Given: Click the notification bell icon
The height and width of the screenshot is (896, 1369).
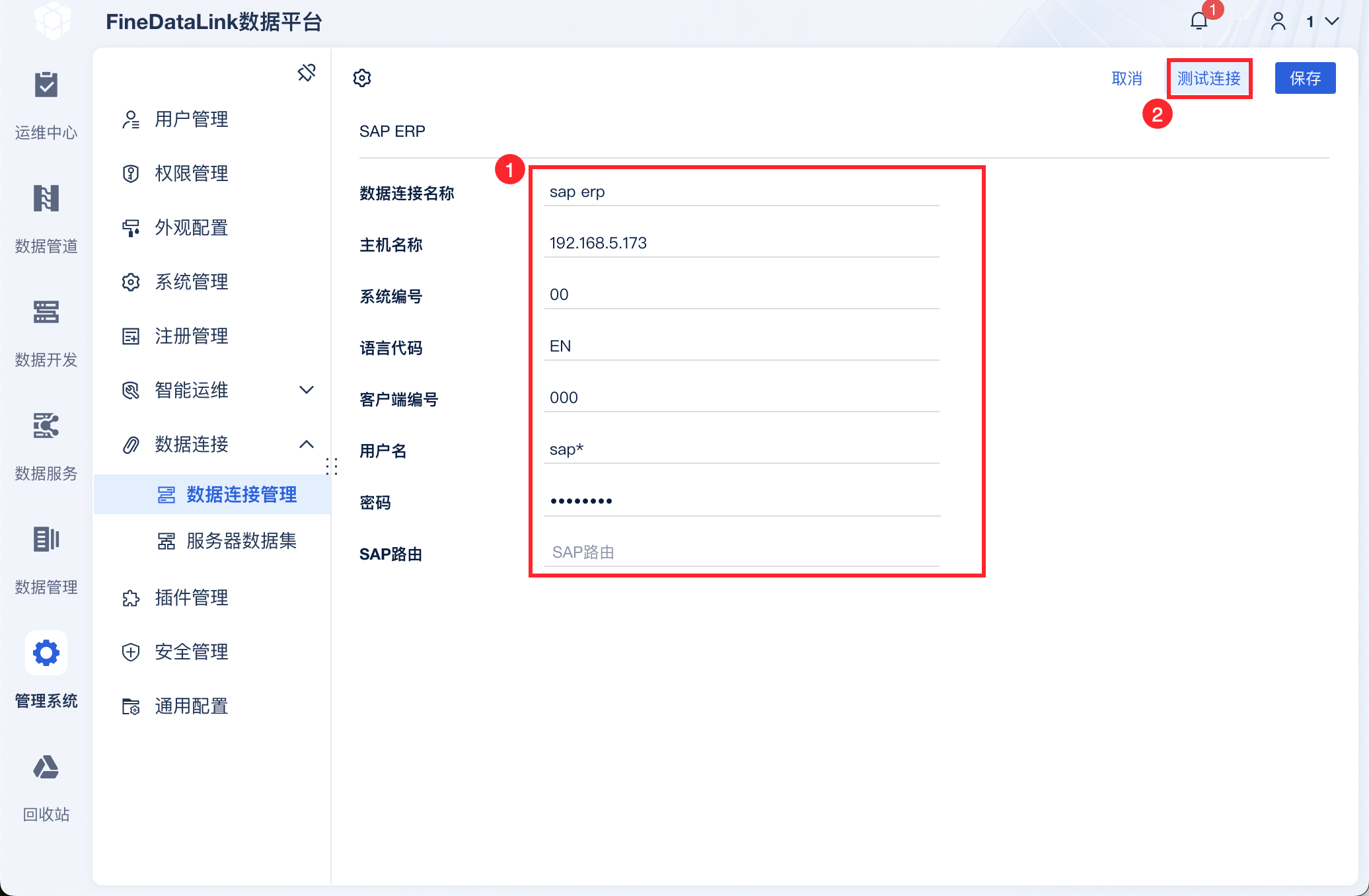Looking at the screenshot, I should pyautogui.click(x=1199, y=21).
